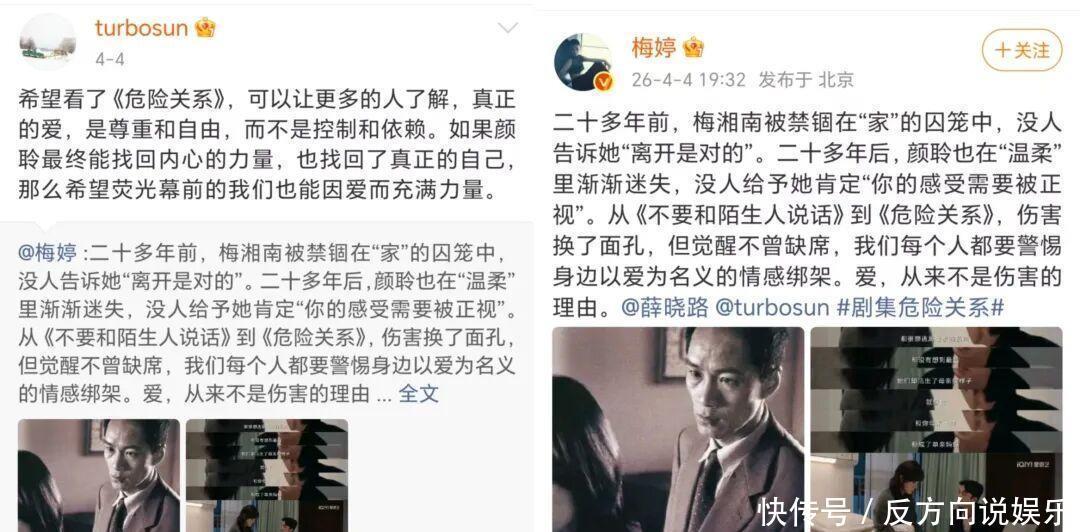Open 梅婷's profile avatar

pyautogui.click(x=583, y=62)
